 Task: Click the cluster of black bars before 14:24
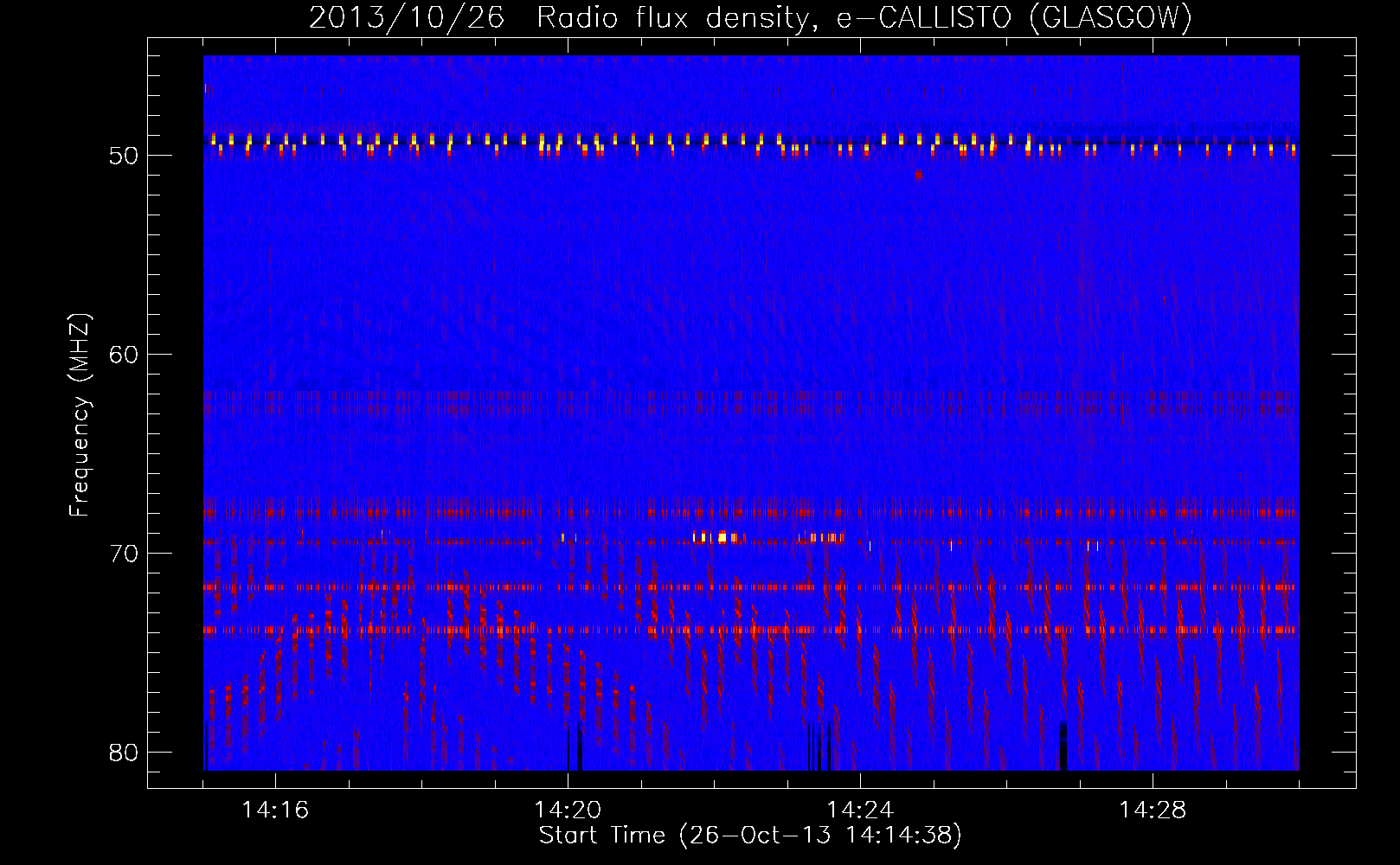click(819, 747)
